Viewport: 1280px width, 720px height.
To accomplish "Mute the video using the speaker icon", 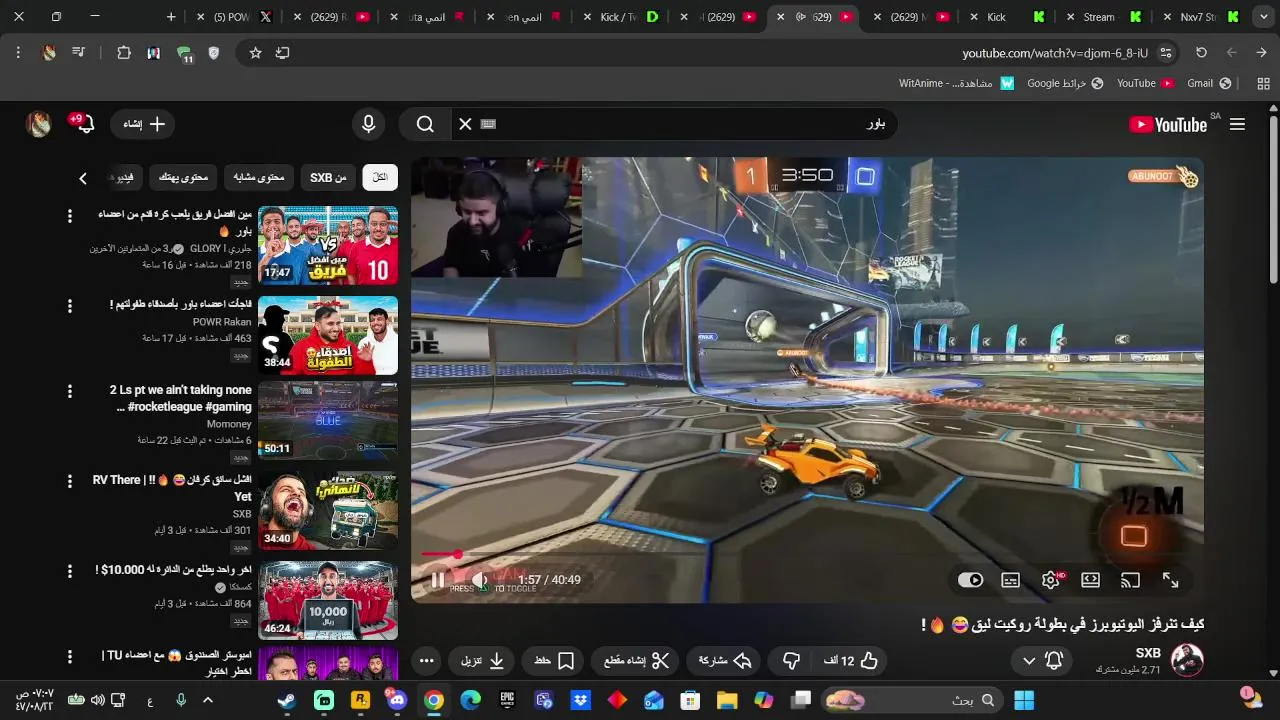I will pos(480,580).
